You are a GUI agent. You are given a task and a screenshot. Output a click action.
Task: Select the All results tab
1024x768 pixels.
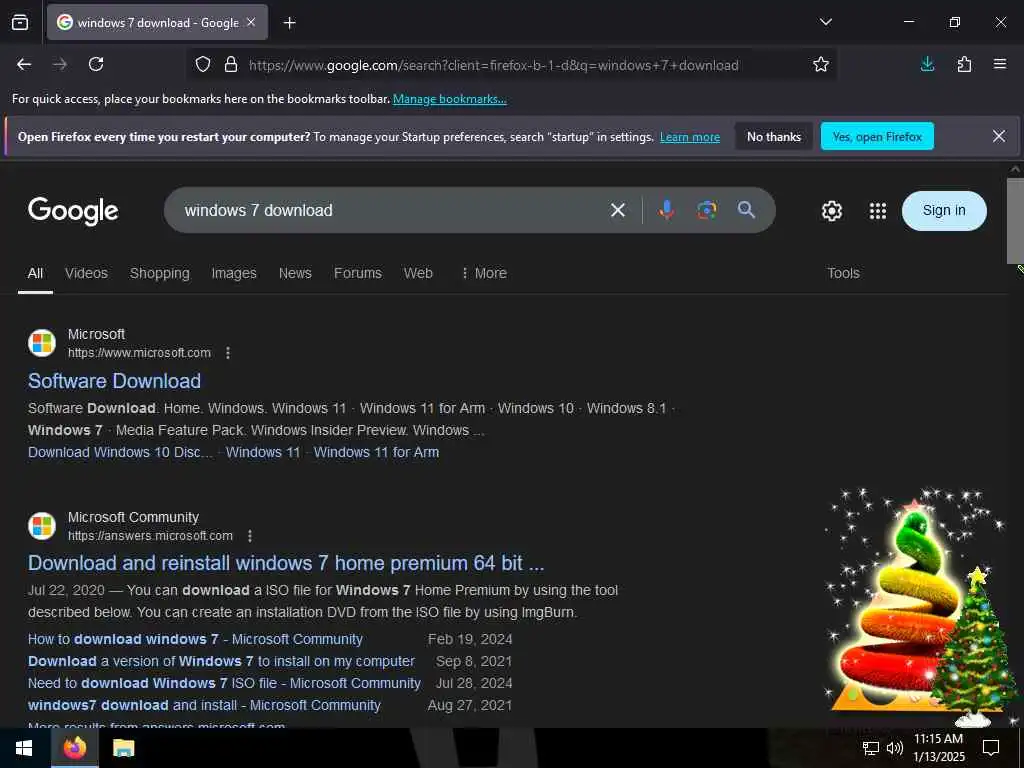tap(35, 274)
